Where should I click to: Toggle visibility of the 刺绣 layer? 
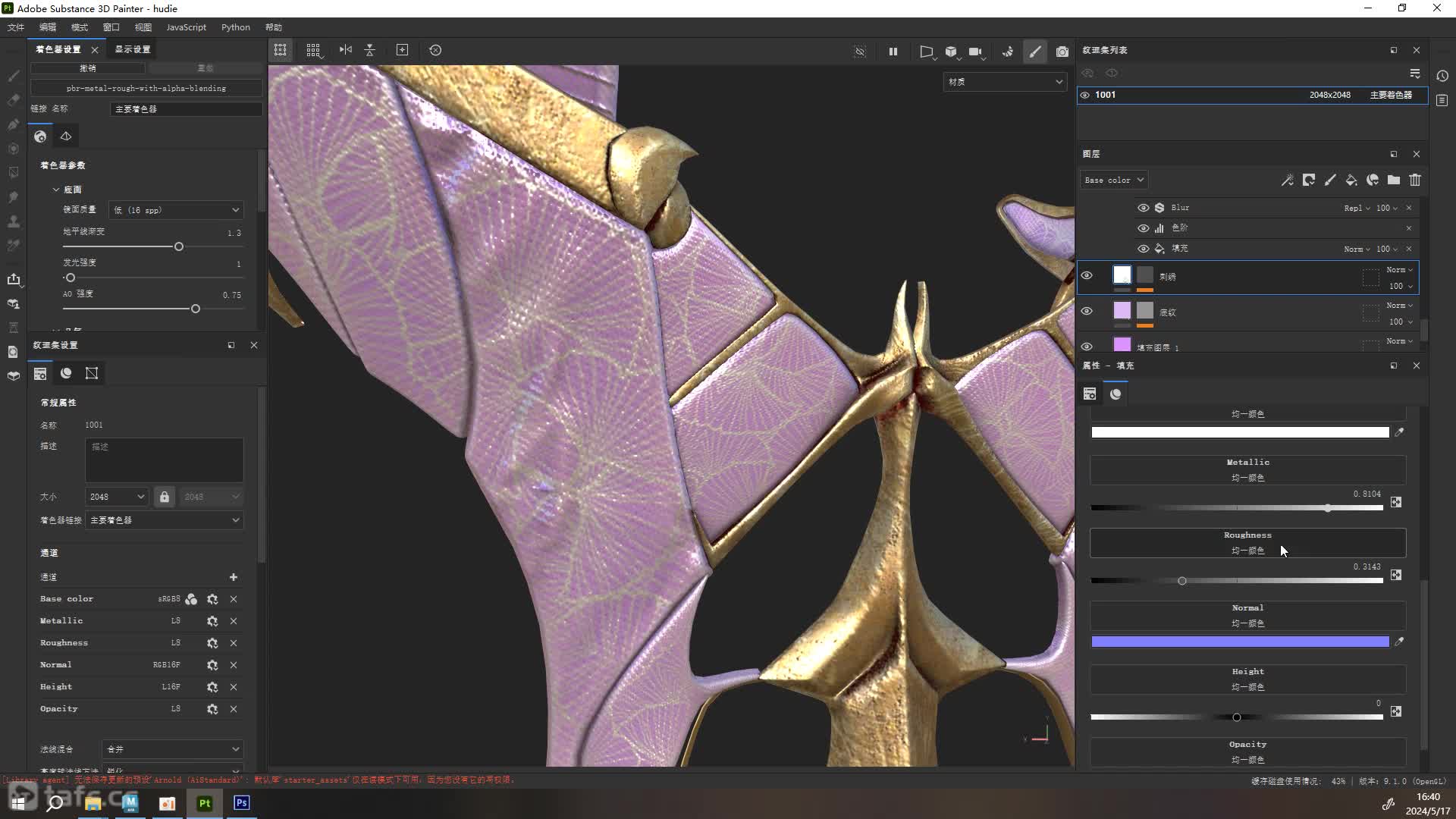[x=1087, y=275]
